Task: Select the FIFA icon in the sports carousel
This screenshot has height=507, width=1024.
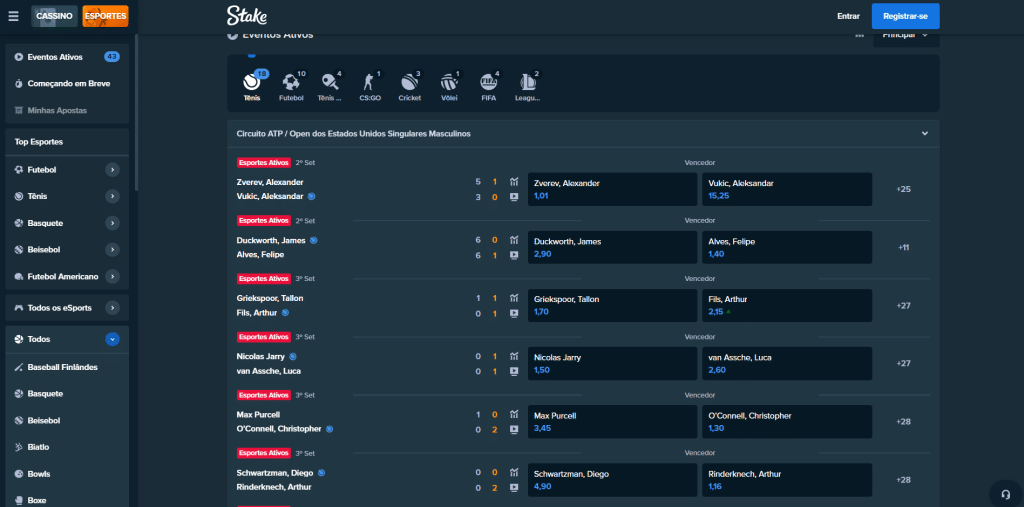Action: pyautogui.click(x=488, y=84)
